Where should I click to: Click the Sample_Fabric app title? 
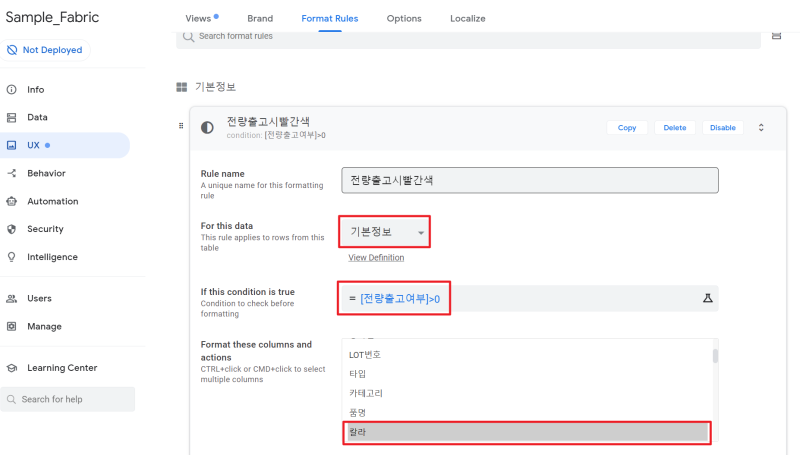(x=52, y=17)
